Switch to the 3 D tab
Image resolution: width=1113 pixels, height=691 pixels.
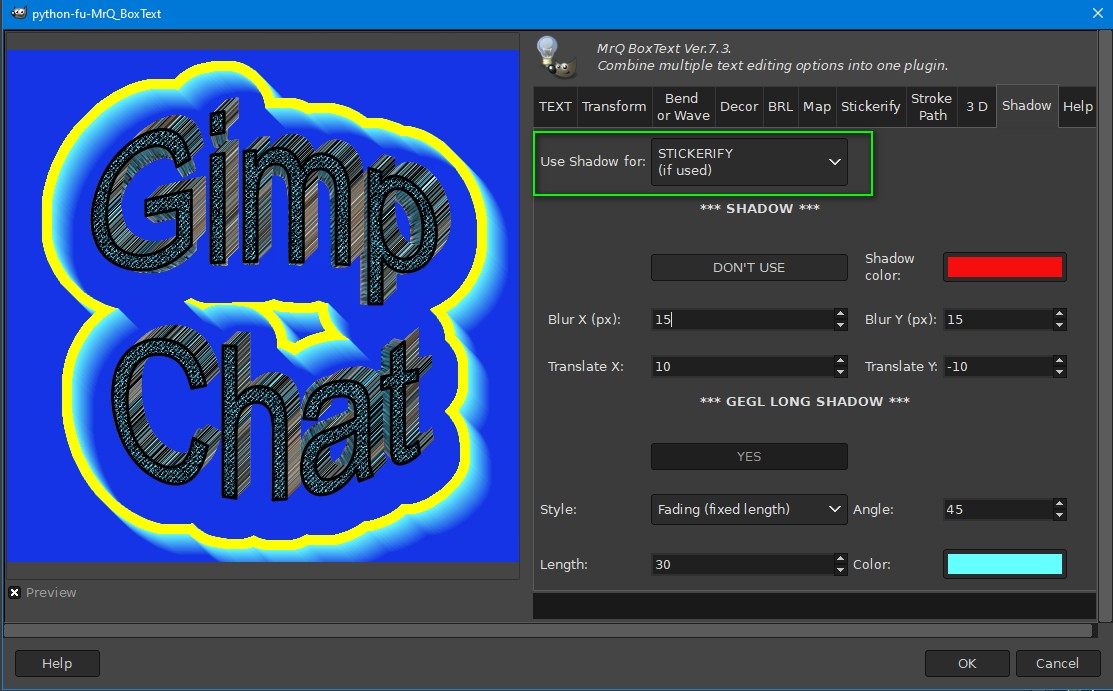977,107
